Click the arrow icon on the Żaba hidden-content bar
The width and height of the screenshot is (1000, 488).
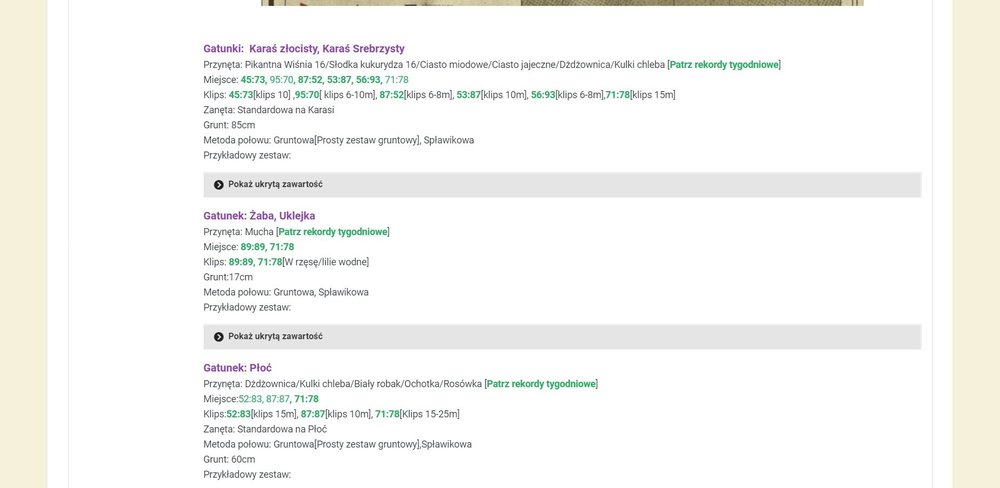[x=219, y=337]
